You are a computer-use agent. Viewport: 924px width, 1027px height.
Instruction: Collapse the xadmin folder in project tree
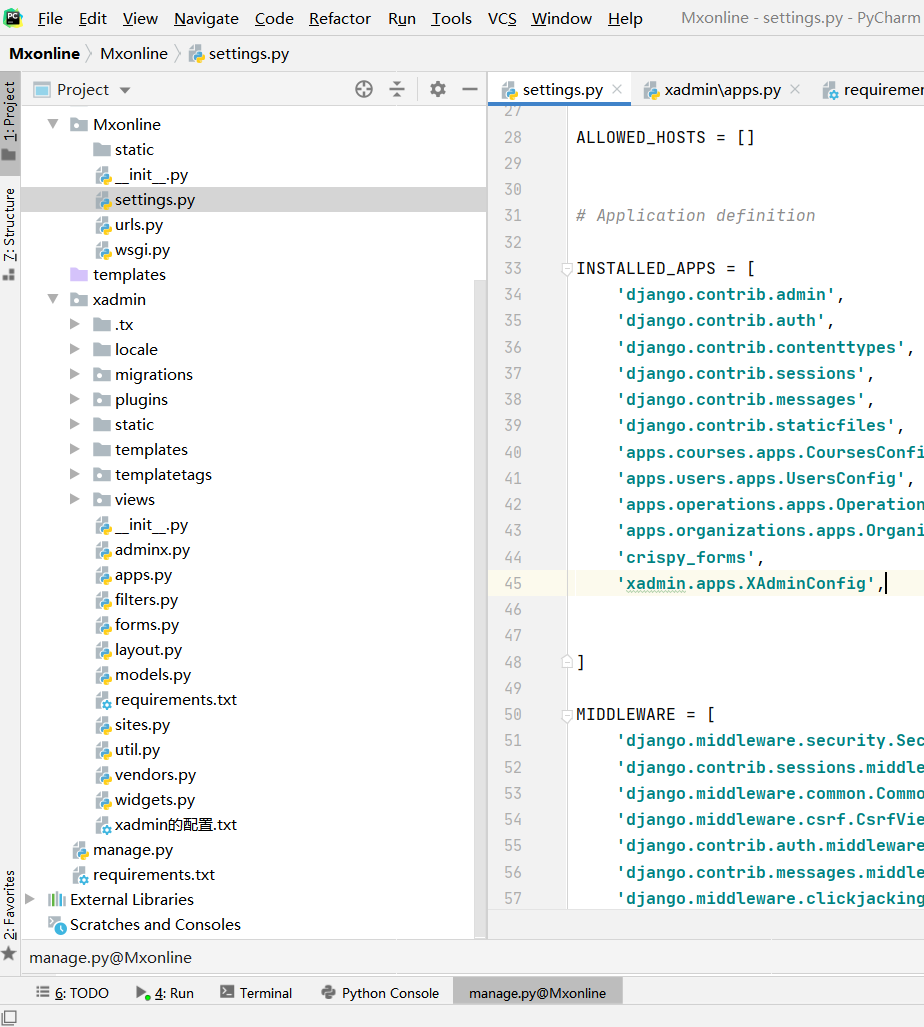(53, 299)
